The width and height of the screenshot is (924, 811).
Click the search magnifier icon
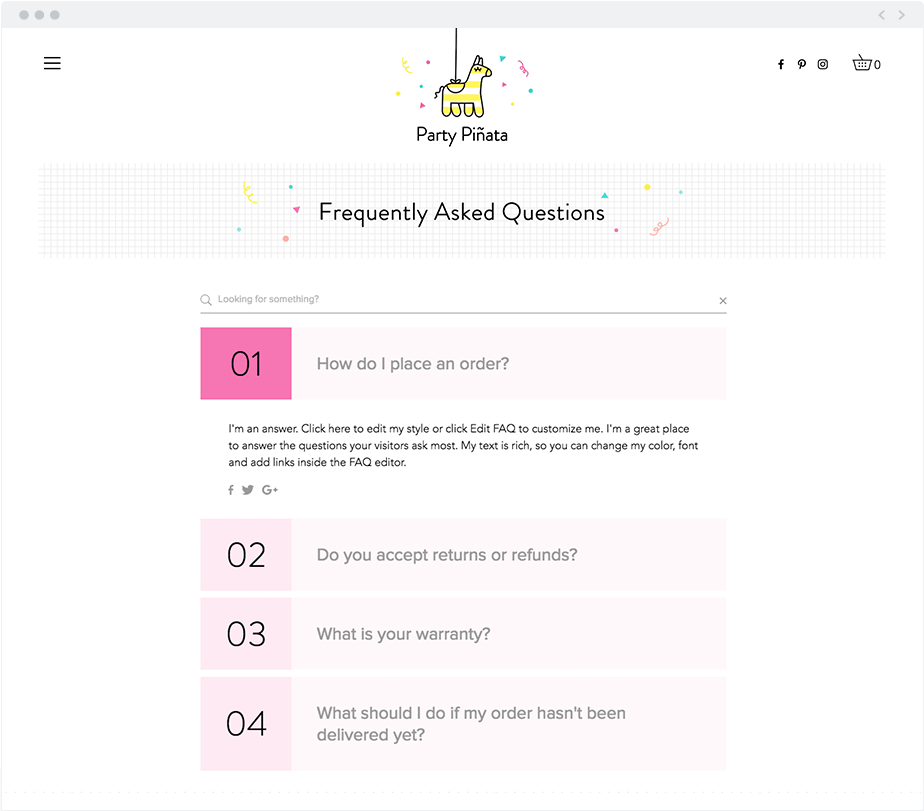pos(206,300)
